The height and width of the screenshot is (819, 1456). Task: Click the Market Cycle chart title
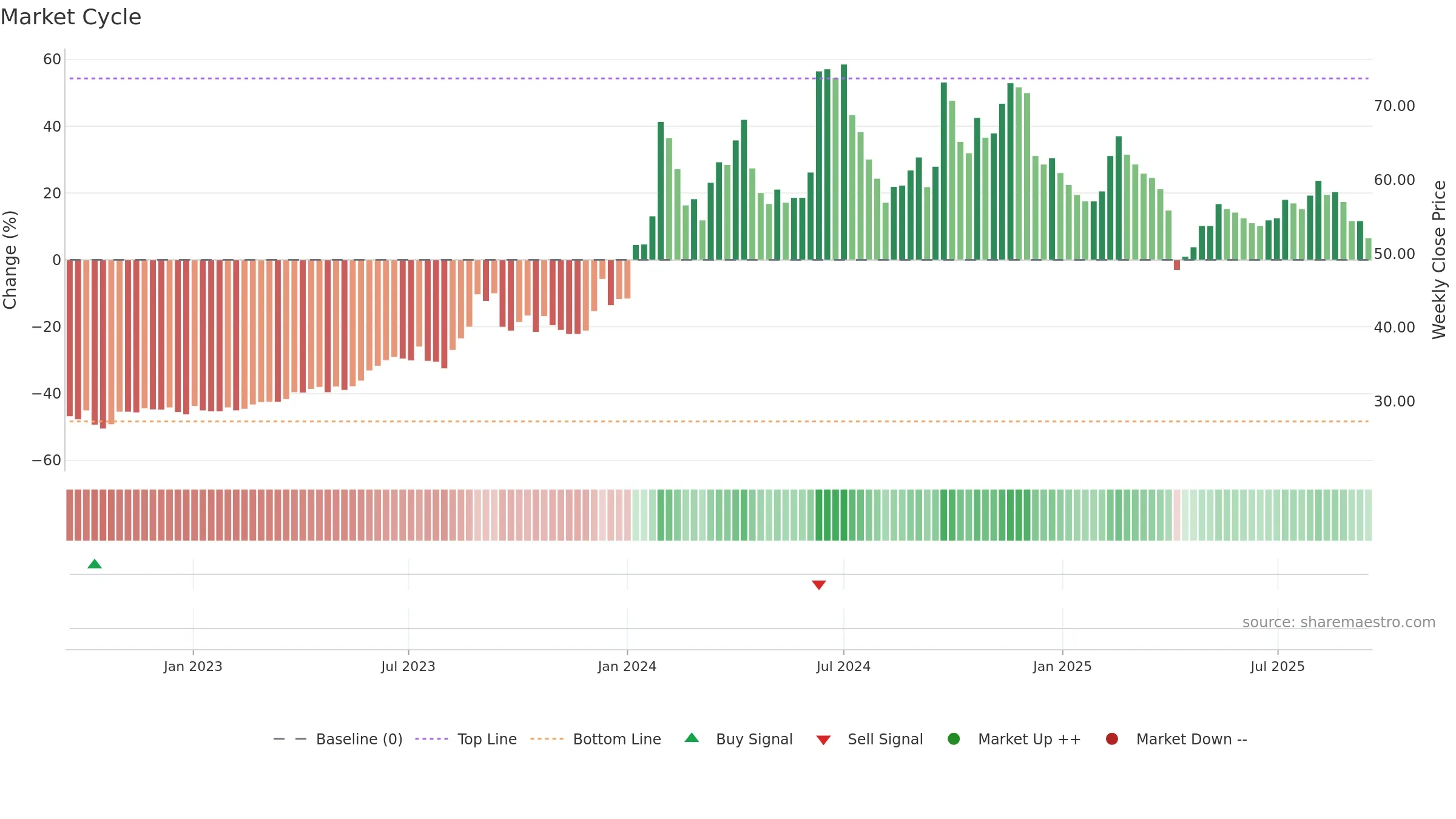[x=71, y=17]
